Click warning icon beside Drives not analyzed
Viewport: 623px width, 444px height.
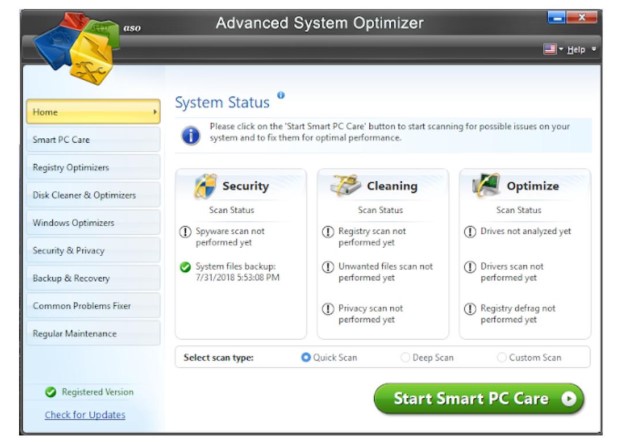coord(470,232)
